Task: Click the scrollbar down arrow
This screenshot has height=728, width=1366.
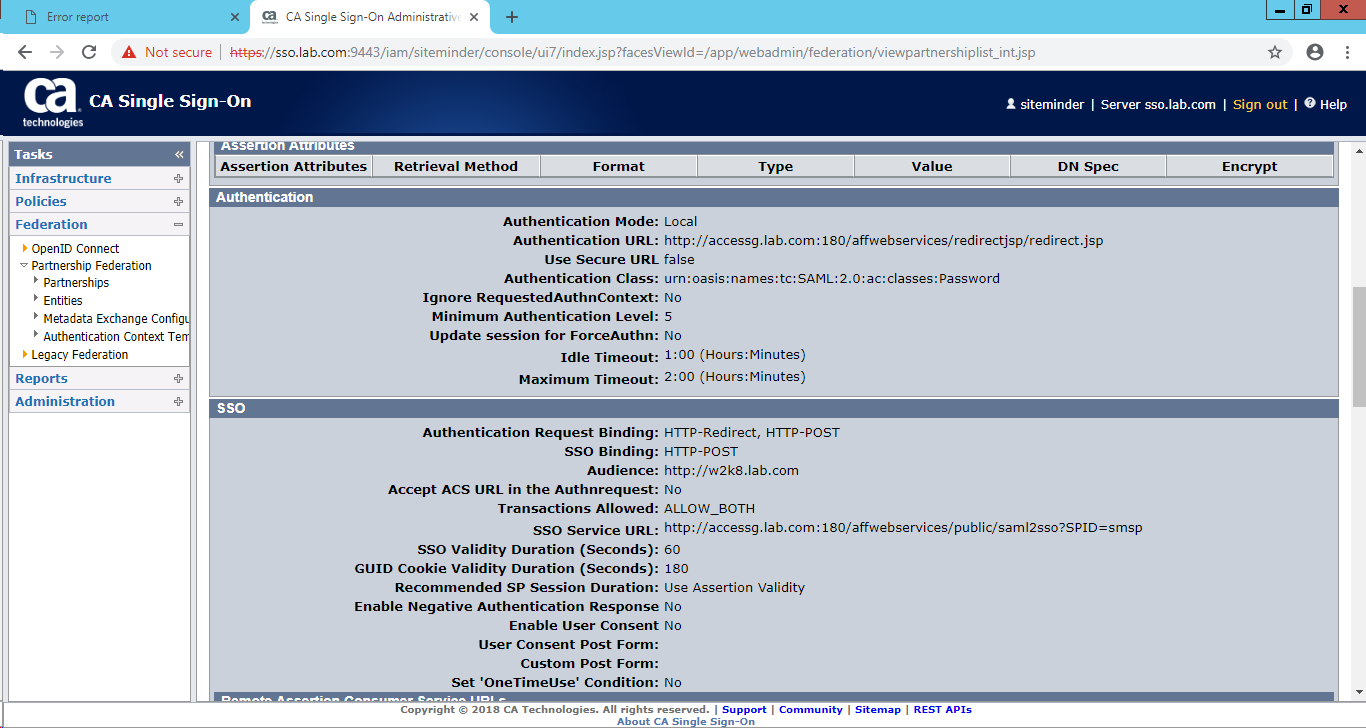Action: (1358, 692)
